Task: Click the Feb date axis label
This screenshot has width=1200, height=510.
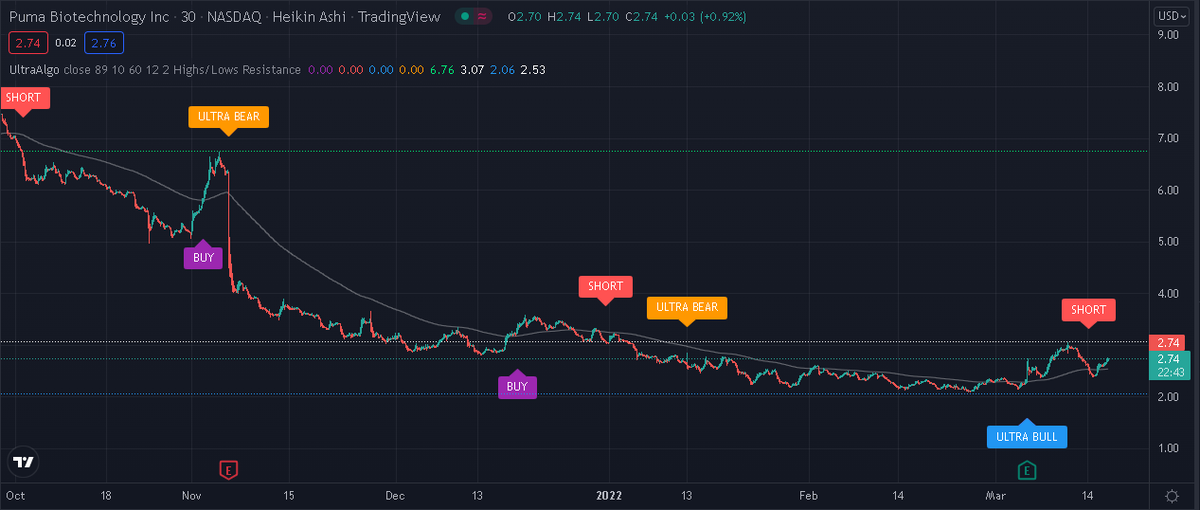Action: click(x=808, y=495)
